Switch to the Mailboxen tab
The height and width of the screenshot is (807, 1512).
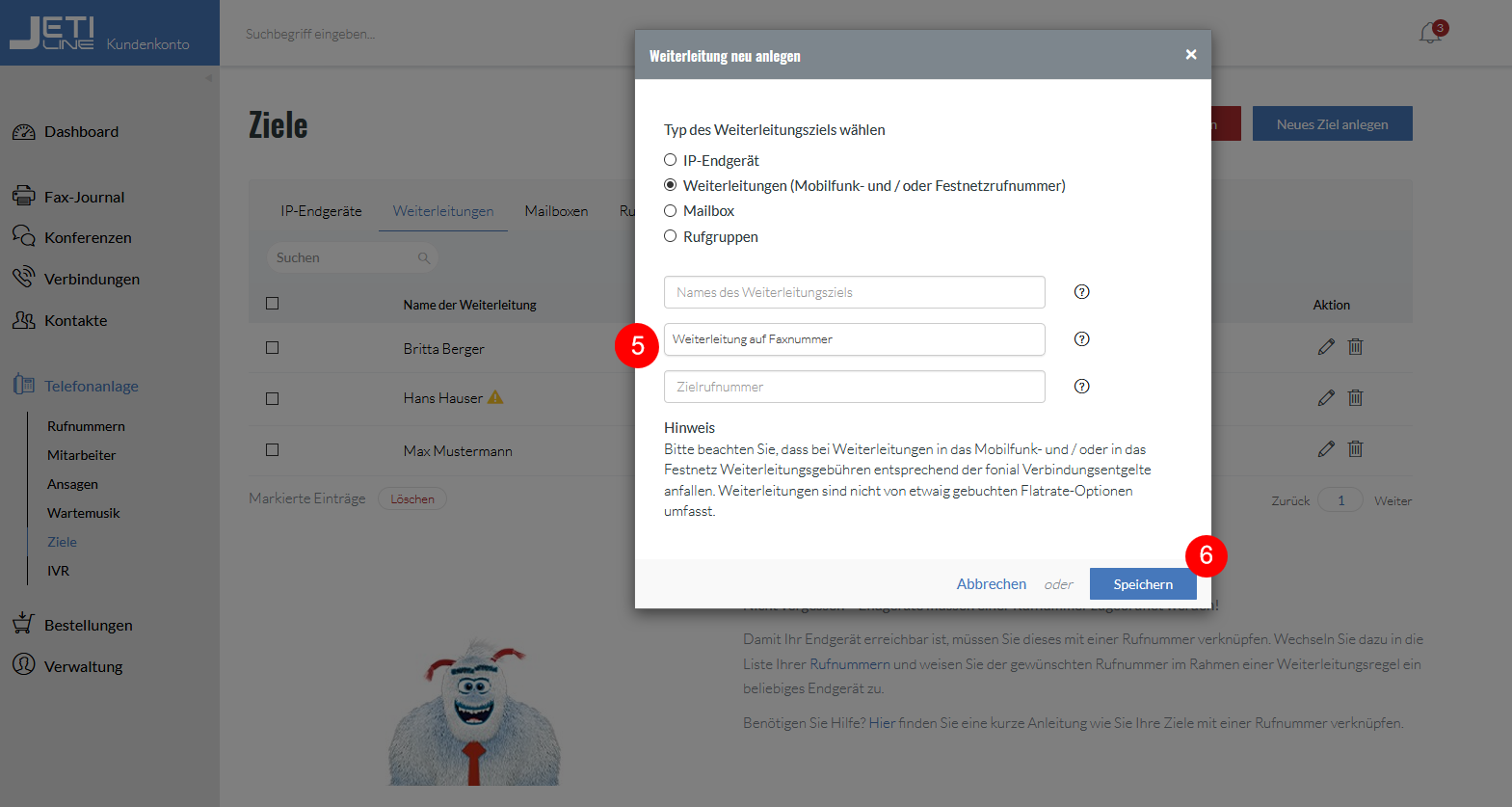[x=556, y=210]
